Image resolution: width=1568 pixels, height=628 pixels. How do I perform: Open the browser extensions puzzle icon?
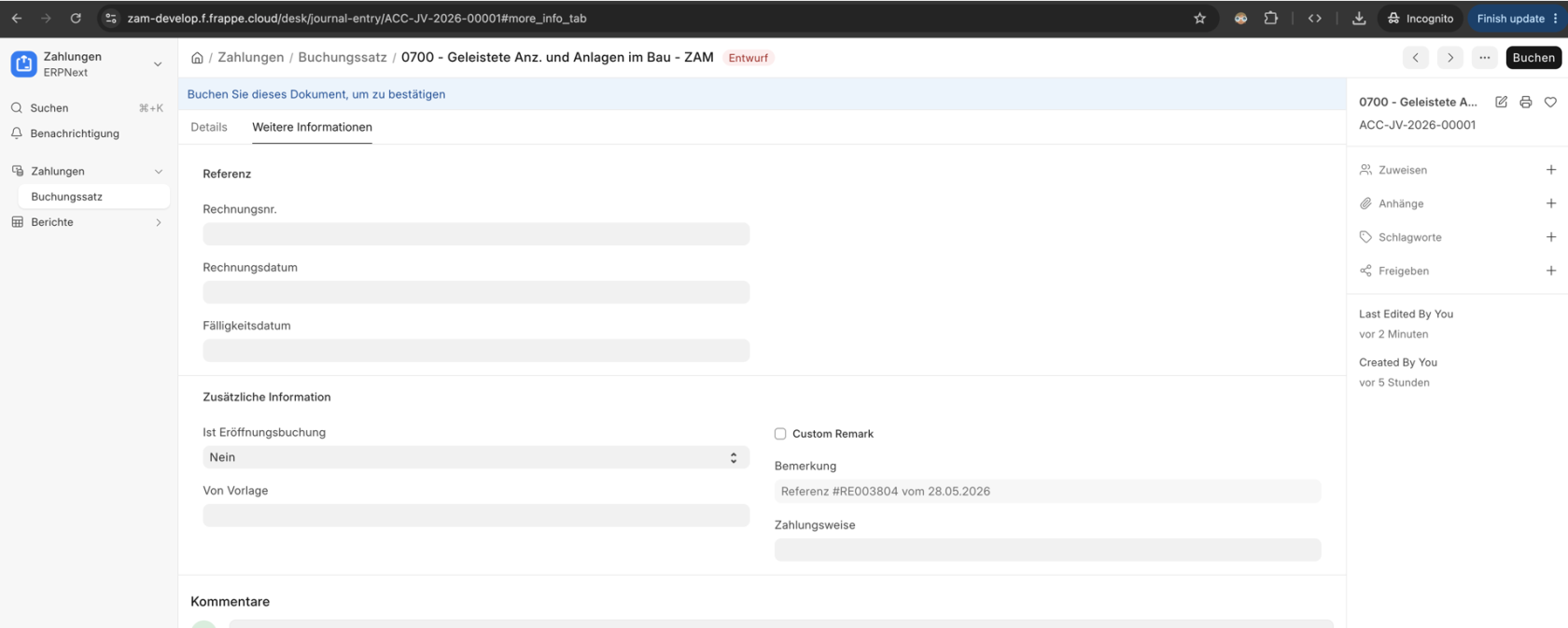click(1271, 18)
